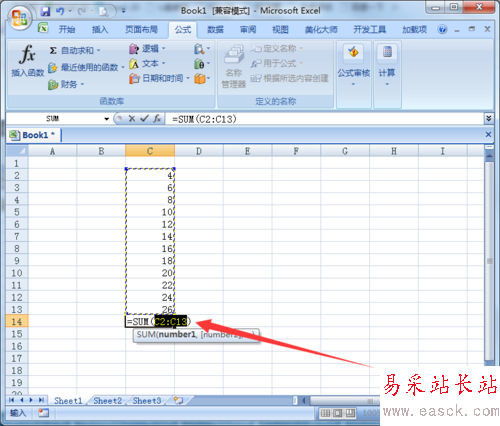Click the Select All corner button
The image size is (500, 426).
(x=17, y=151)
